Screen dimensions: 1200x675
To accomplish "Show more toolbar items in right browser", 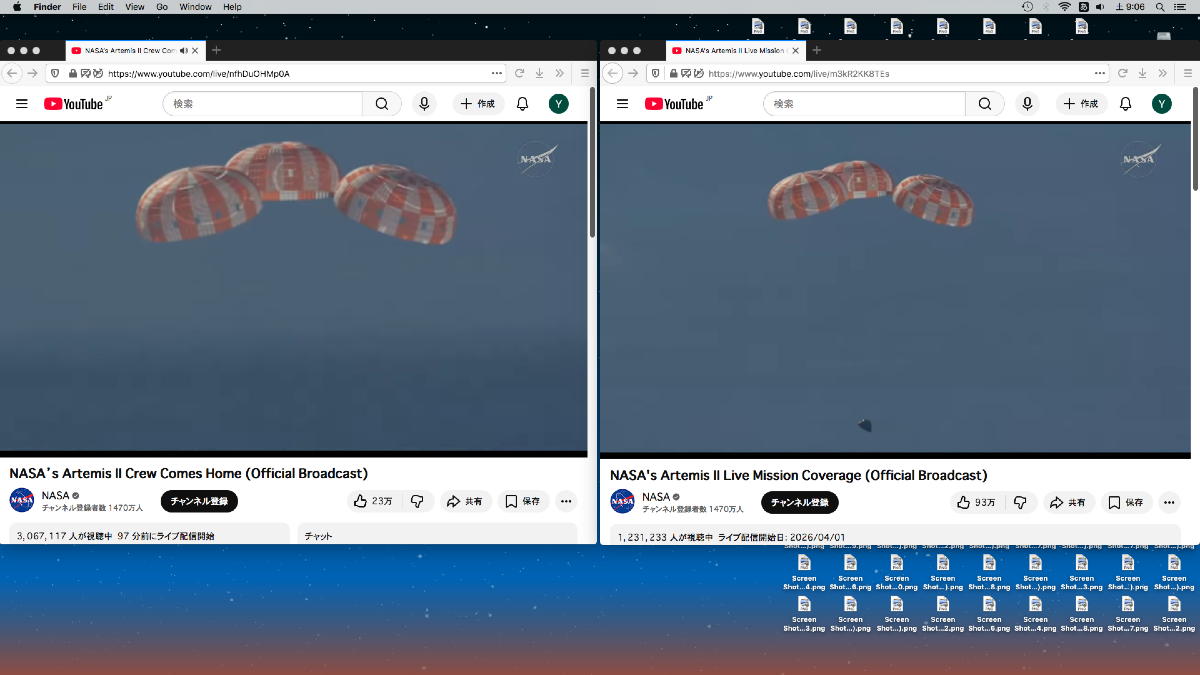I will pos(1162,73).
